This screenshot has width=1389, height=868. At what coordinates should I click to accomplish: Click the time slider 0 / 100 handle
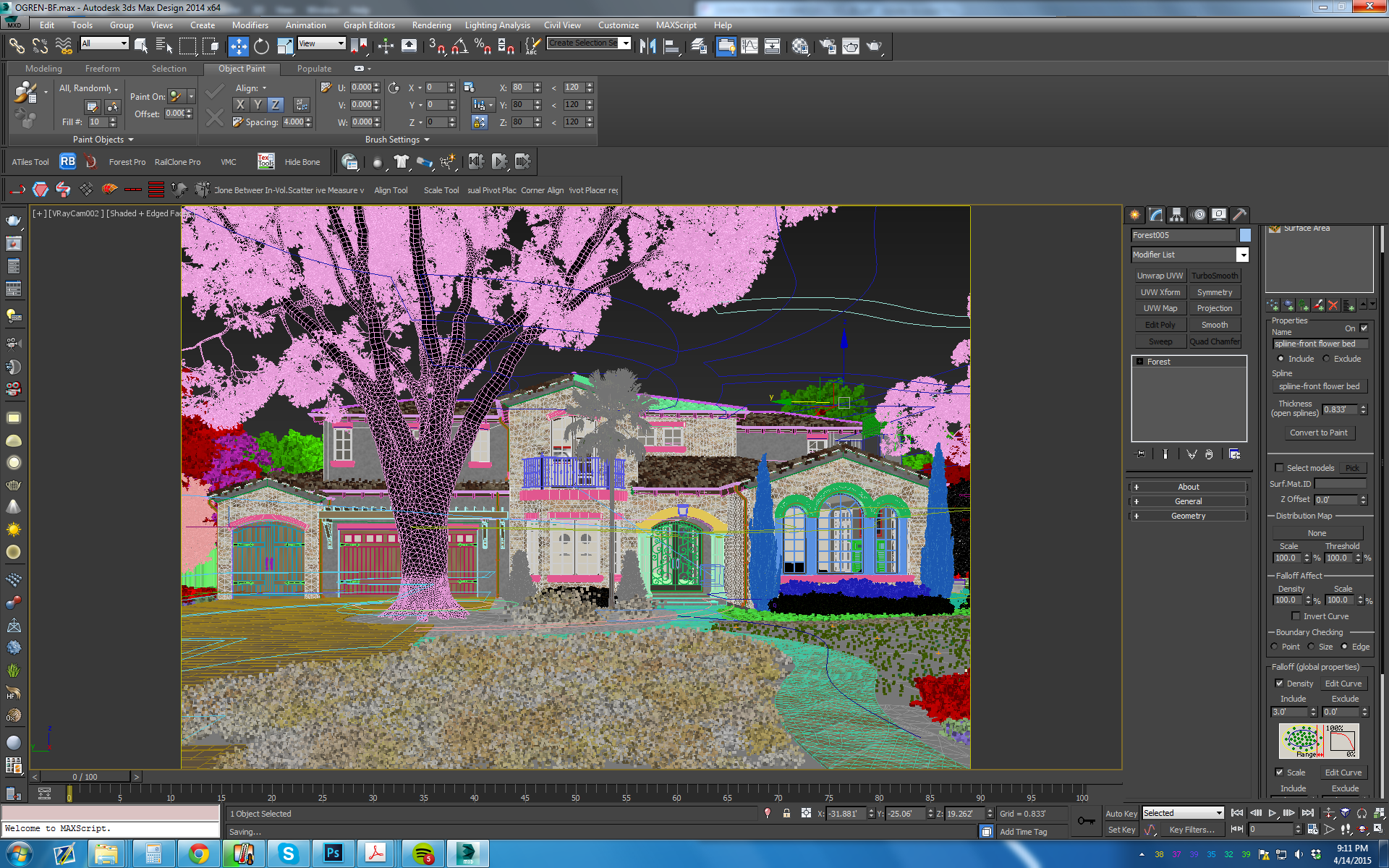click(85, 777)
